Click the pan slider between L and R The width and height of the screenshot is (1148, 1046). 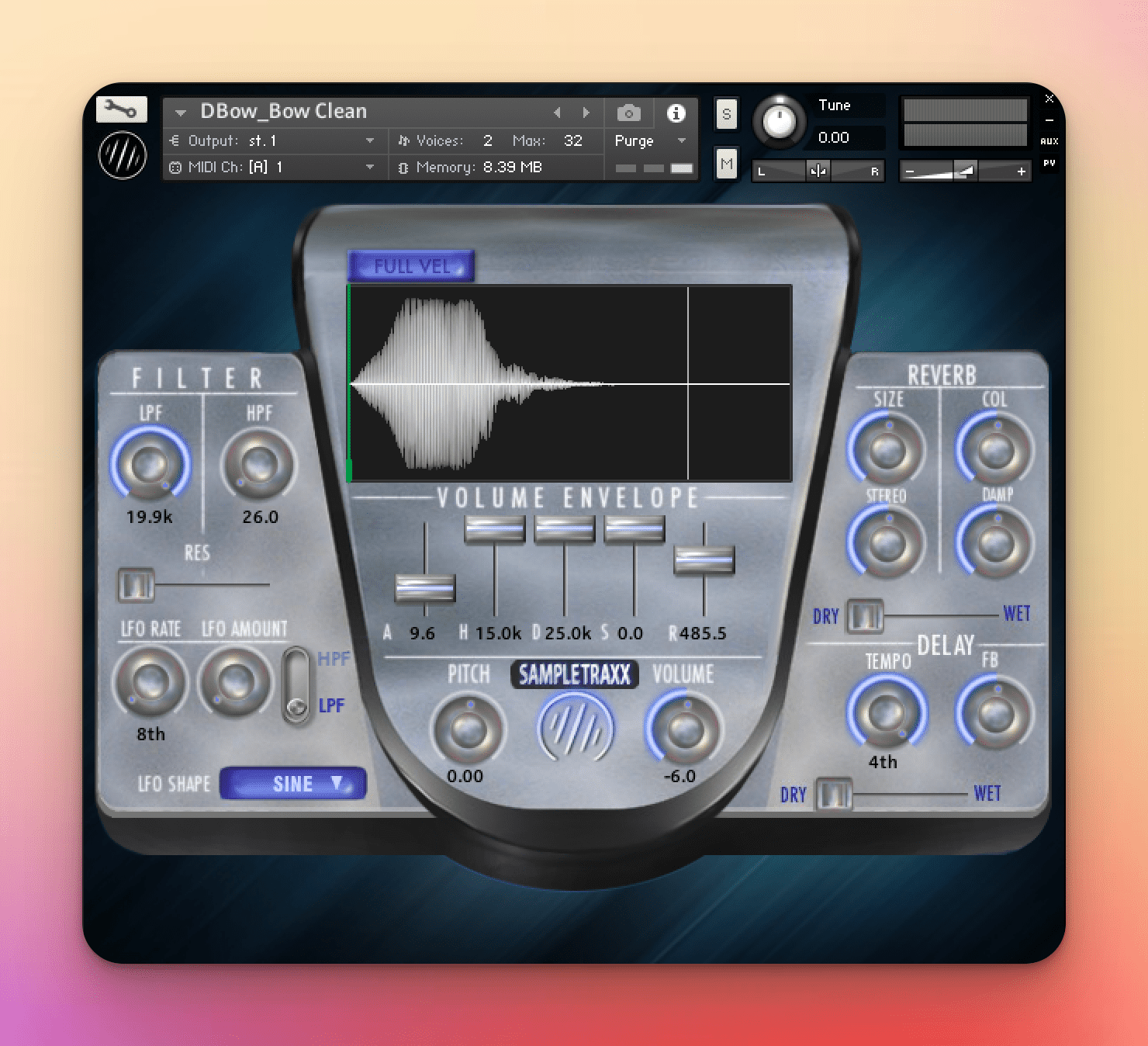tap(818, 171)
